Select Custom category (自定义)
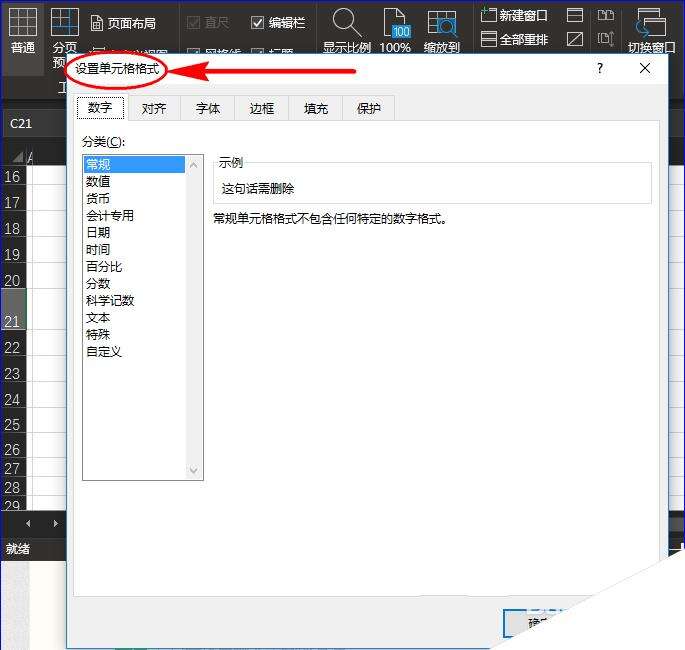The height and width of the screenshot is (650, 685). pyautogui.click(x=134, y=352)
